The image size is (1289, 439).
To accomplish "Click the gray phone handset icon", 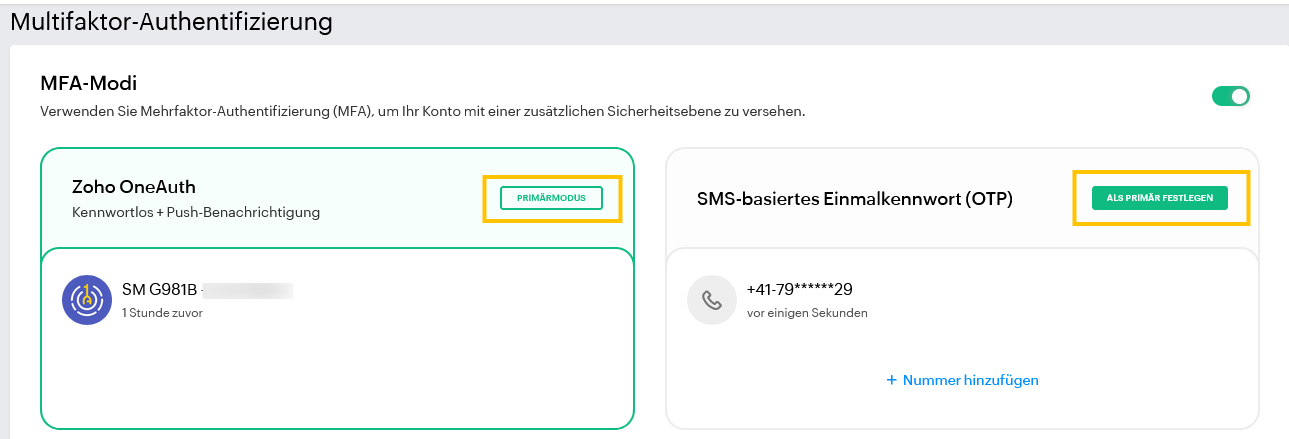I will [x=712, y=300].
